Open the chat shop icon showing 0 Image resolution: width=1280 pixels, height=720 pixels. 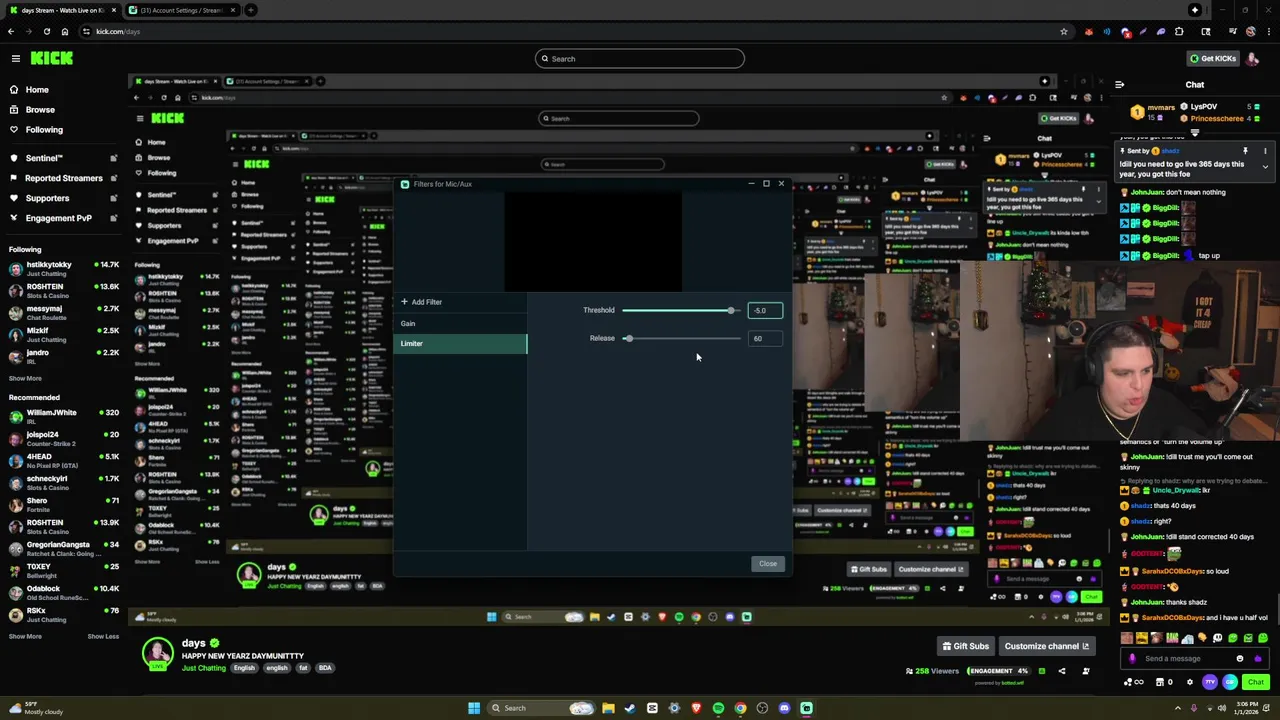coord(1163,682)
